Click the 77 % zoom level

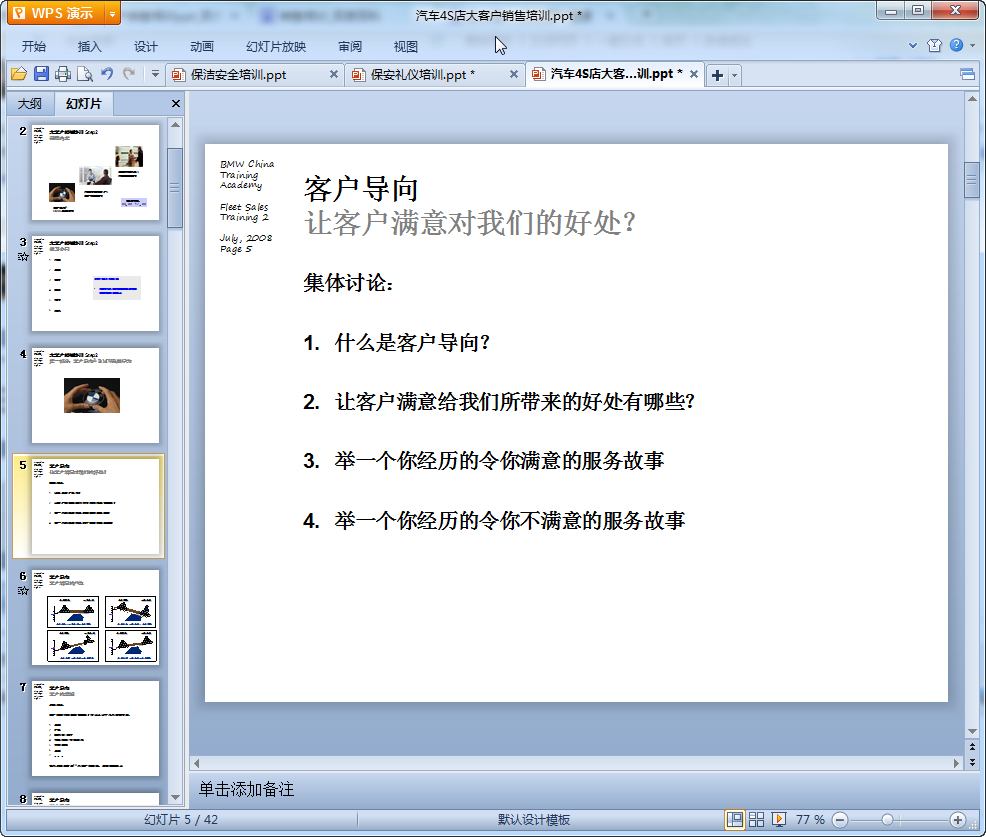(x=810, y=819)
